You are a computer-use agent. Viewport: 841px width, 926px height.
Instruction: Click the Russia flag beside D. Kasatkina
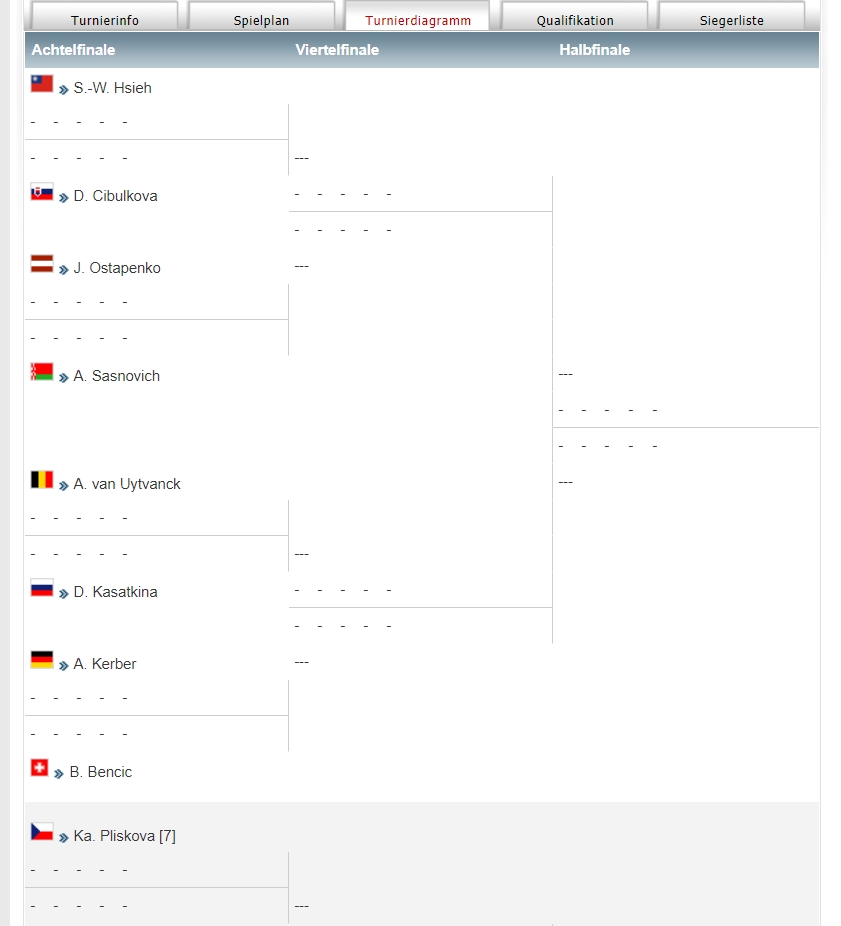pyautogui.click(x=41, y=588)
